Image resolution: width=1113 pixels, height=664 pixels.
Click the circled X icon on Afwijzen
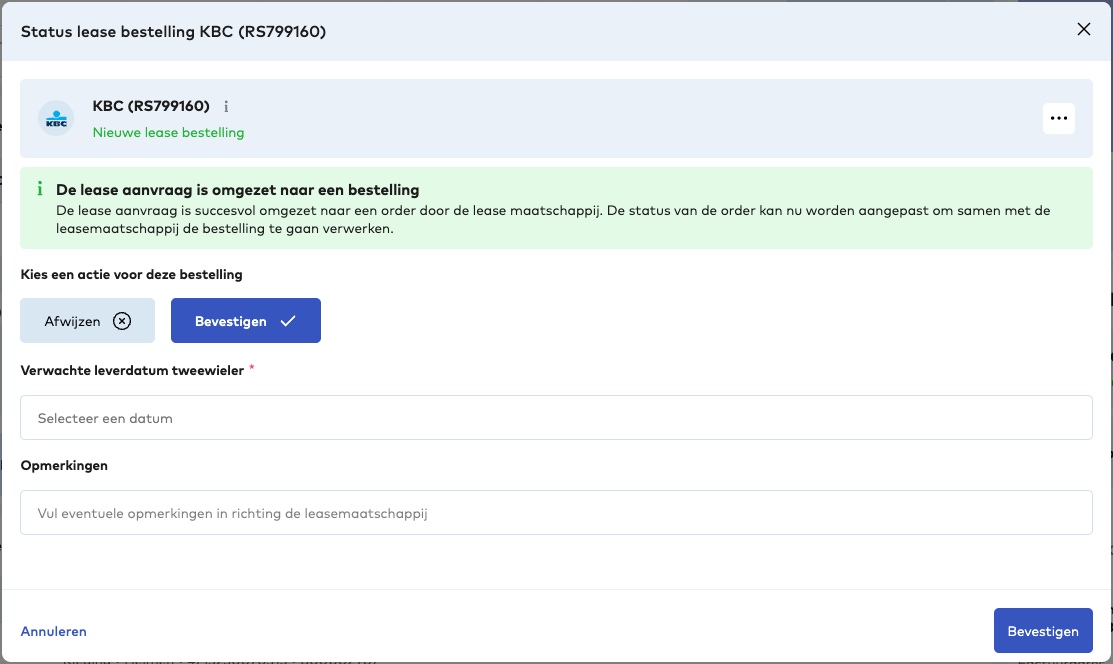[x=122, y=321]
